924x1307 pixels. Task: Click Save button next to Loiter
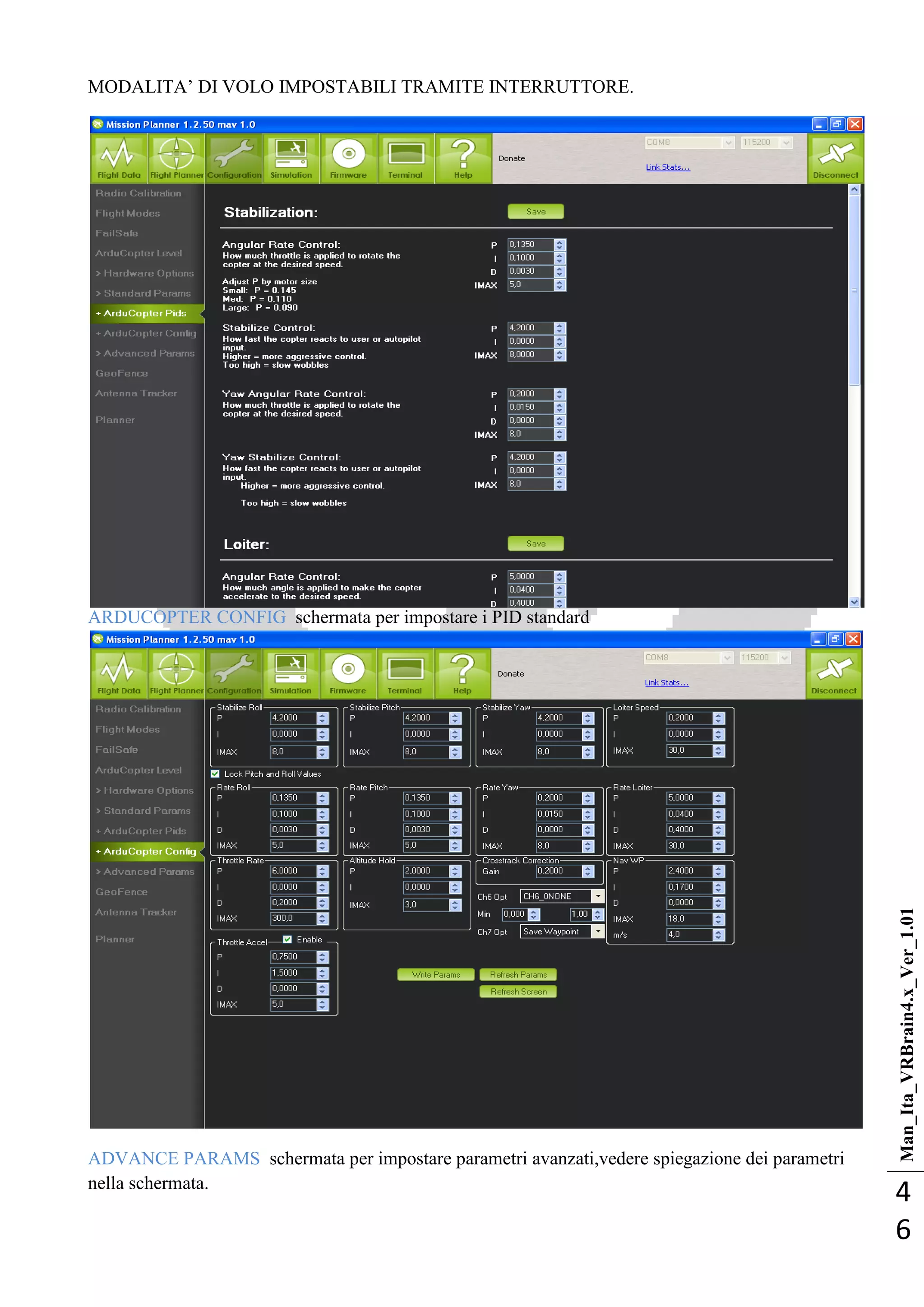[536, 544]
